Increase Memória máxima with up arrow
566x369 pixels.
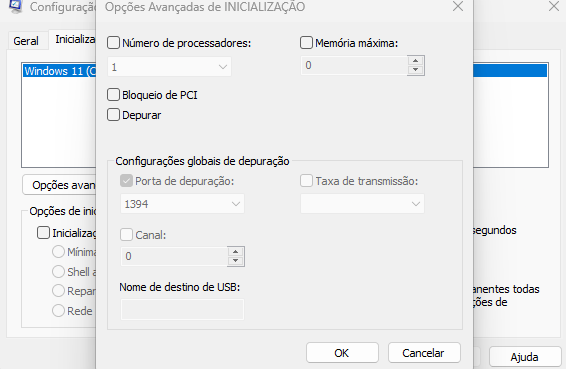[x=415, y=61]
